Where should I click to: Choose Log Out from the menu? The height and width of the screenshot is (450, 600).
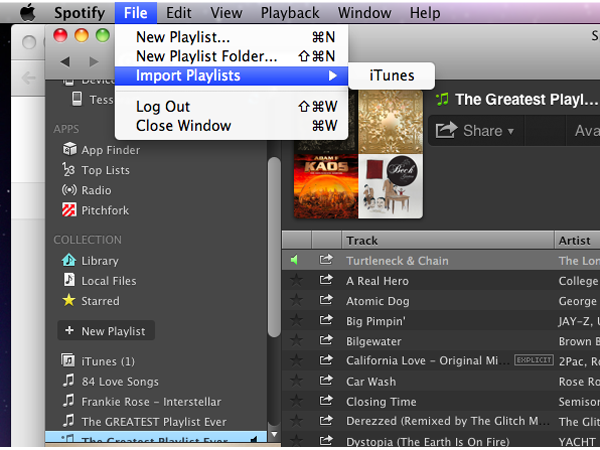(x=232, y=106)
